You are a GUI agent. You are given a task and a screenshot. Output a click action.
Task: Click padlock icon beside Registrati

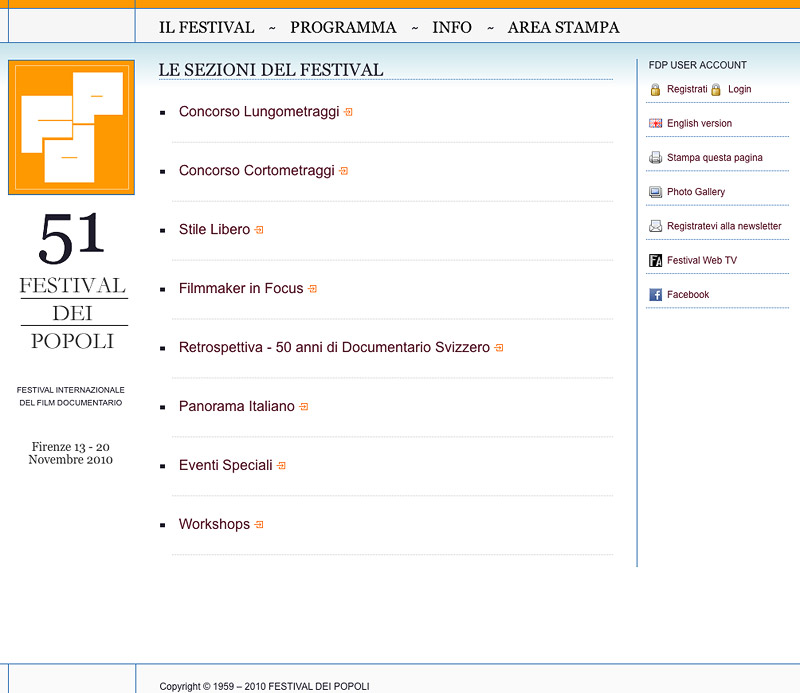[x=656, y=89]
